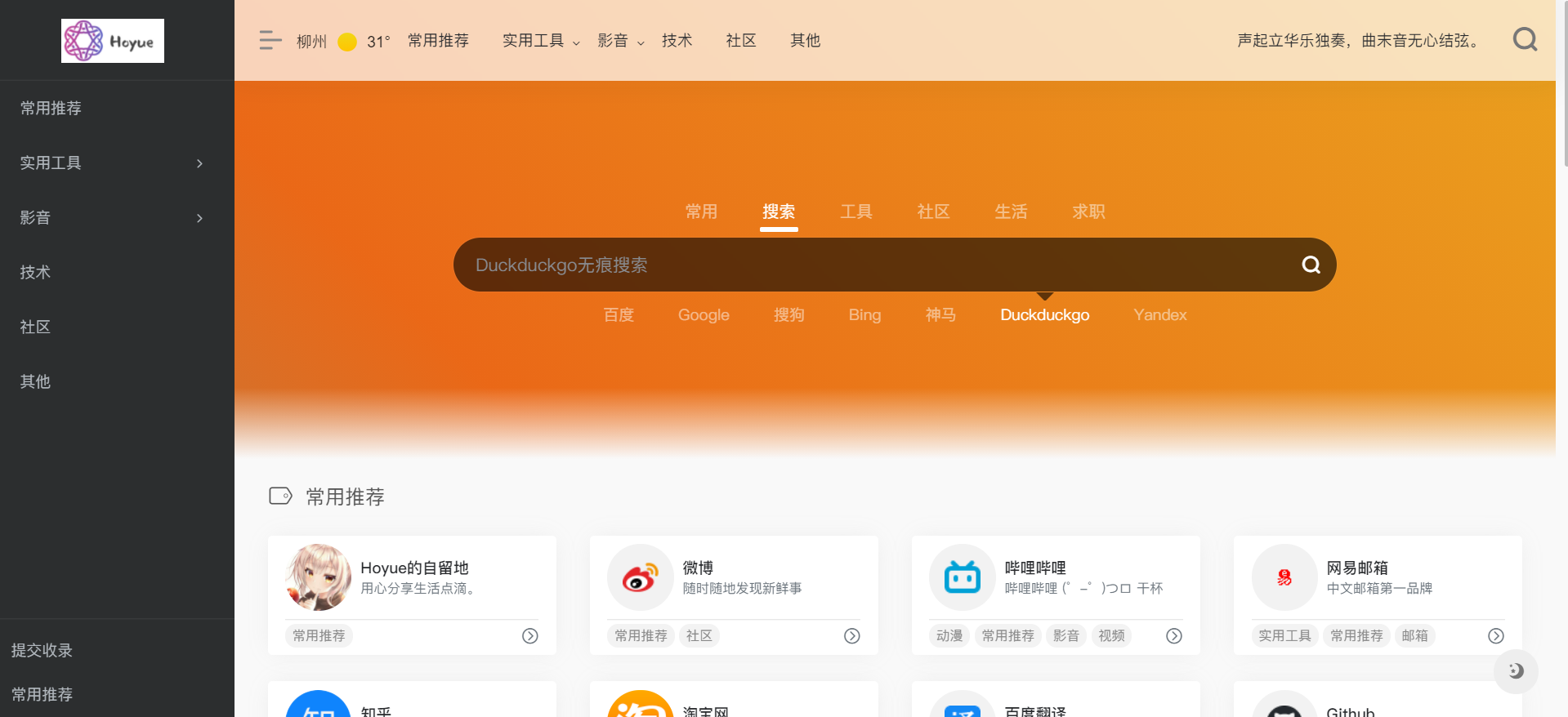Click the sunny weather icon beside 柳州
Image resolution: width=1568 pixels, height=717 pixels.
[x=347, y=42]
